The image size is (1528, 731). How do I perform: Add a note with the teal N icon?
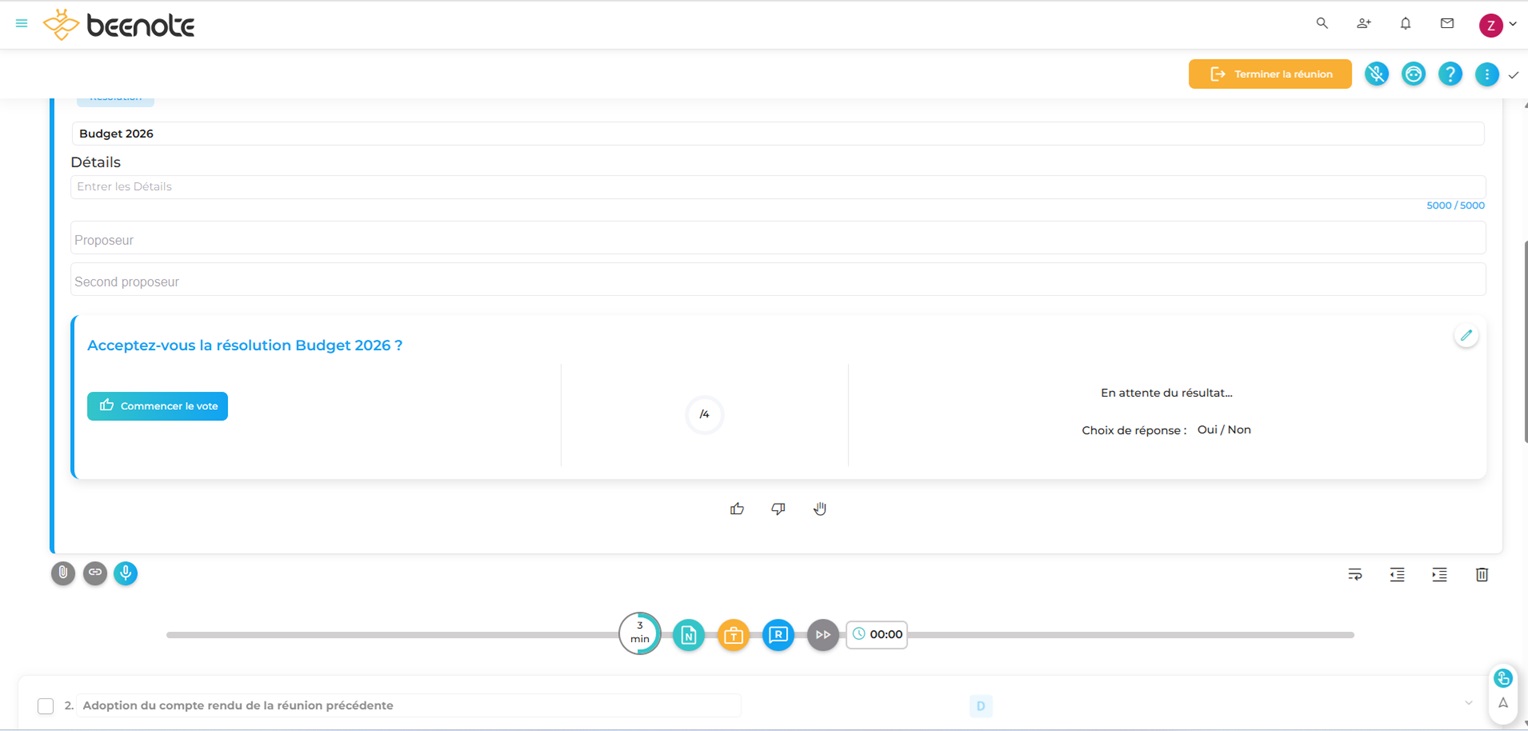coord(688,635)
